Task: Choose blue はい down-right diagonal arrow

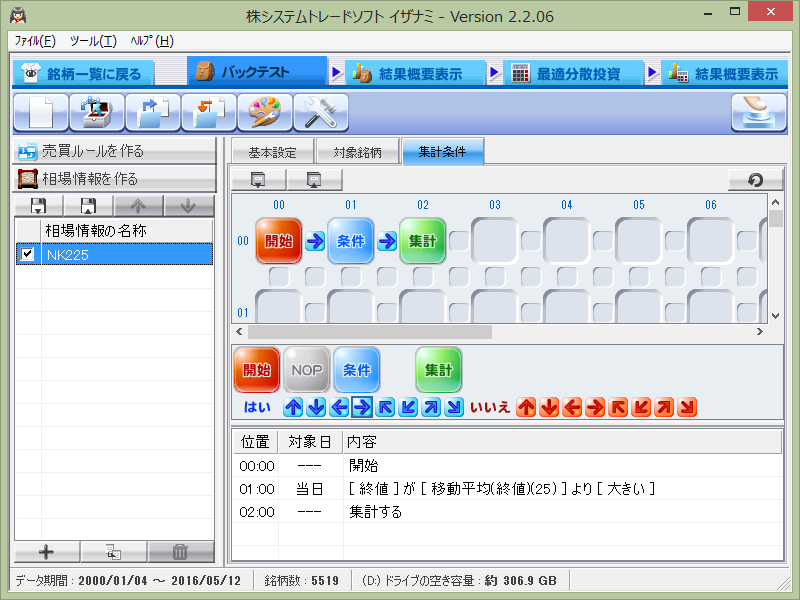Action: 454,407
